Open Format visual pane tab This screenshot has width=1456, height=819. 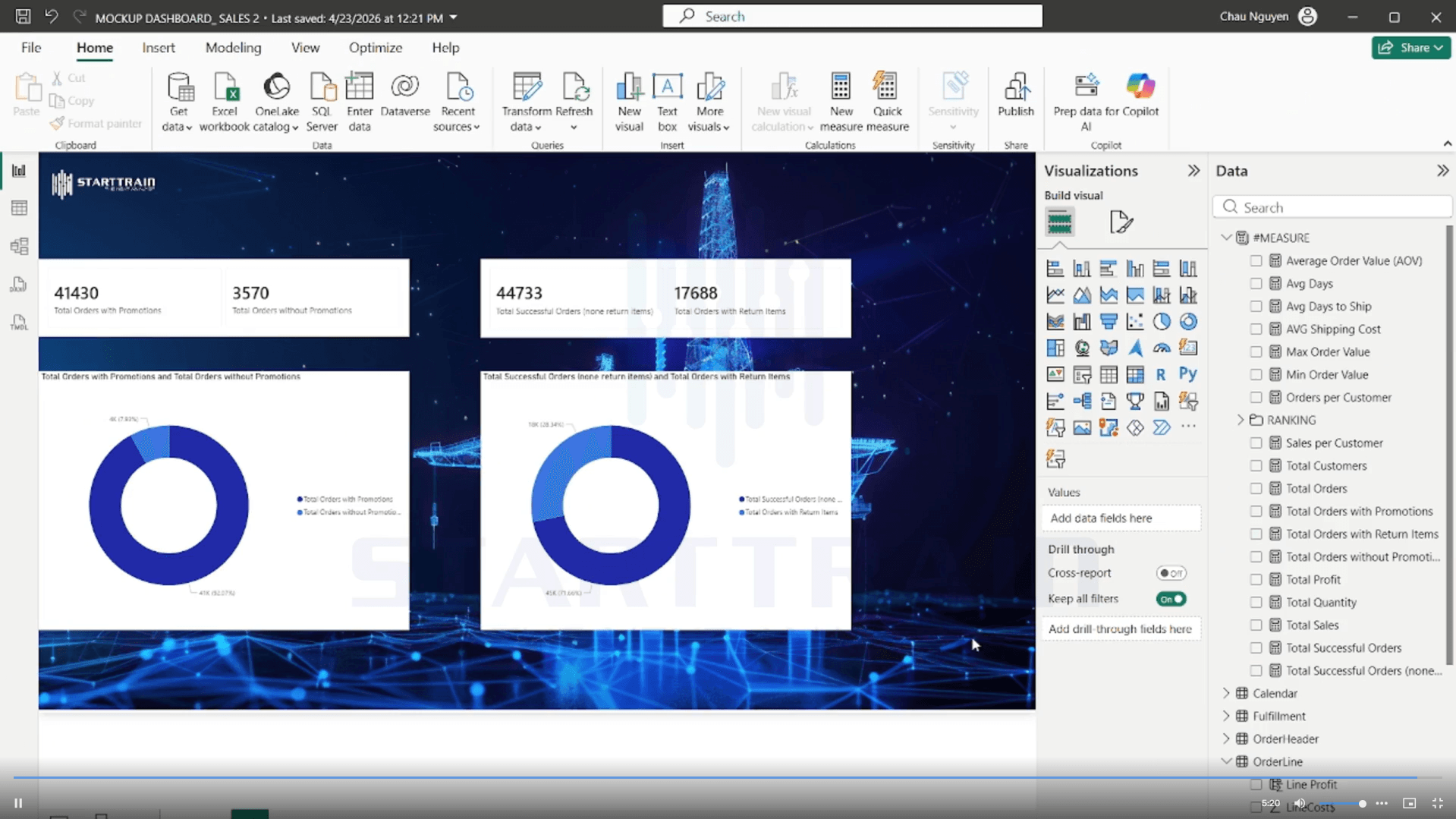[x=1121, y=222]
